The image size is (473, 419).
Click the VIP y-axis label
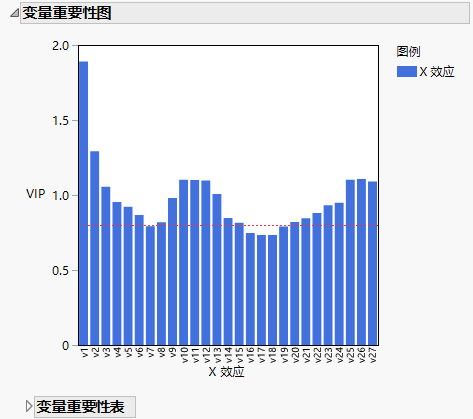[35, 194]
